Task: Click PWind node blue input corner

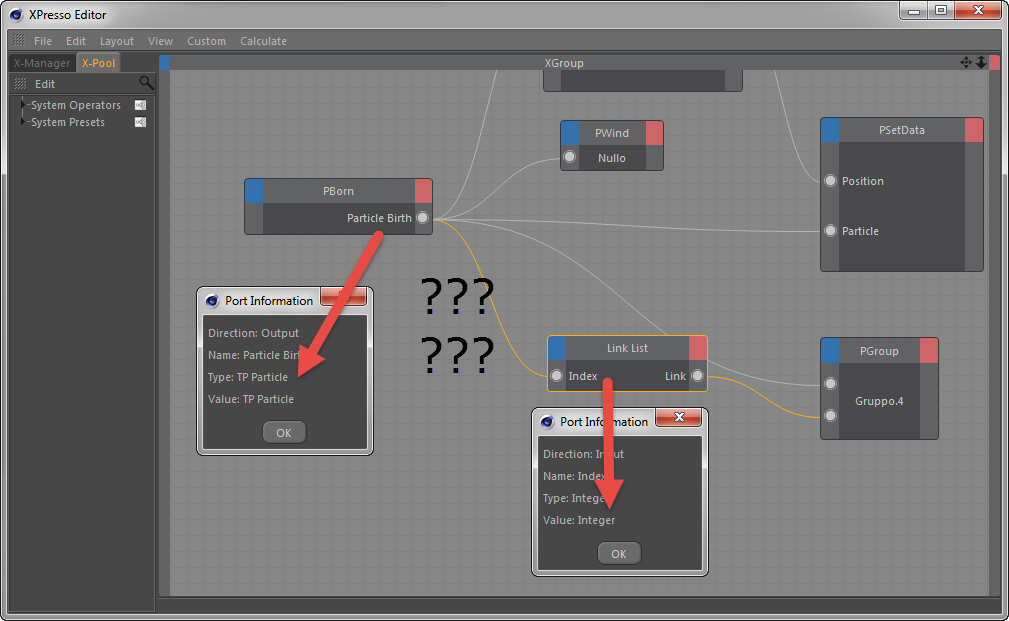Action: click(x=570, y=133)
